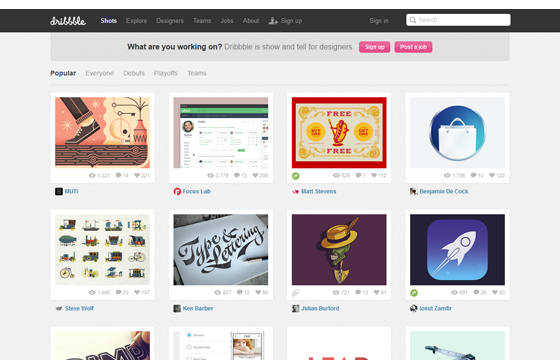Image resolution: width=560 pixels, height=360 pixels.
Task: Open Julian Burford profile link
Action: (x=320, y=308)
